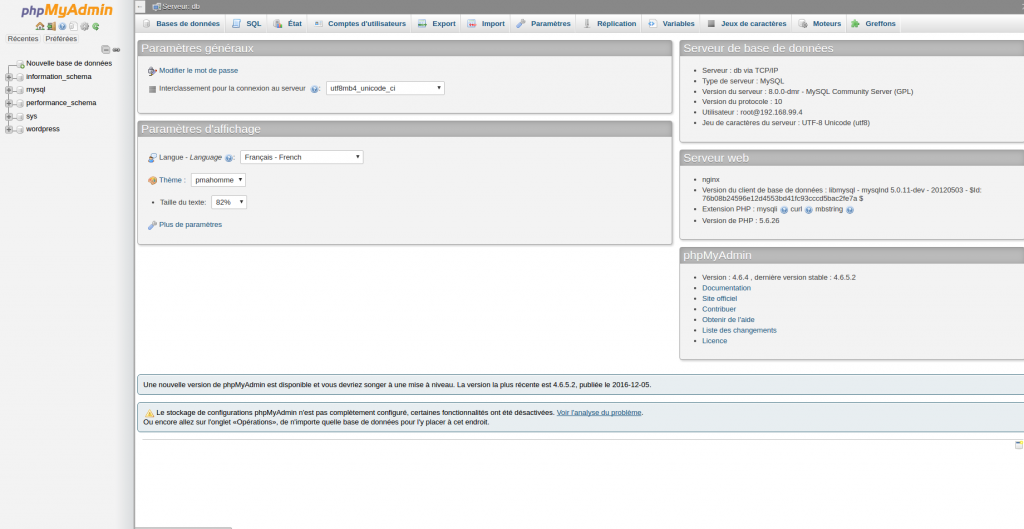The height and width of the screenshot is (529, 1024).
Task: Expand the wordpress database tree node
Action: (x=9, y=129)
